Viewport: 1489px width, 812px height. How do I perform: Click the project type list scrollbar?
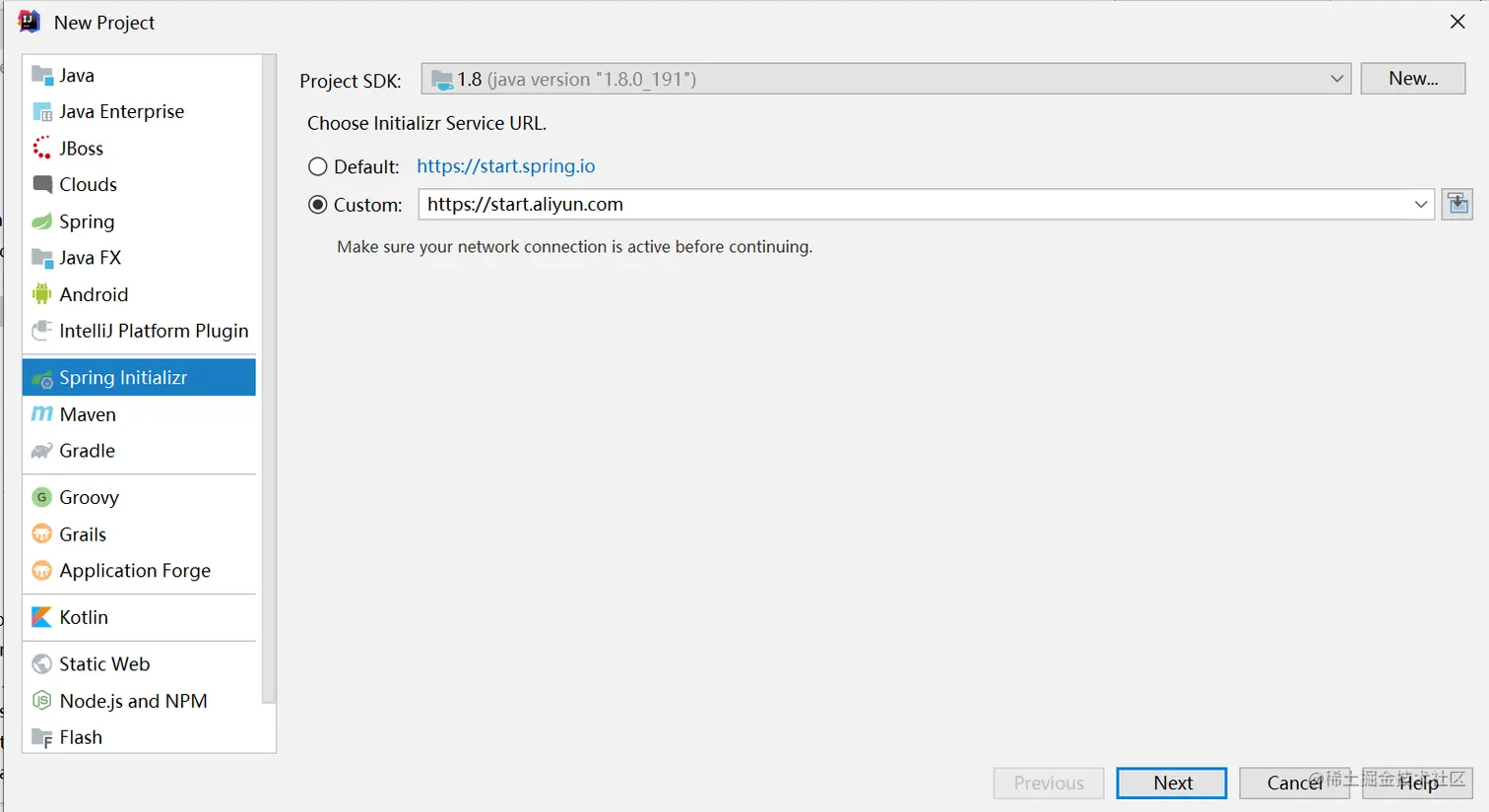click(269, 379)
